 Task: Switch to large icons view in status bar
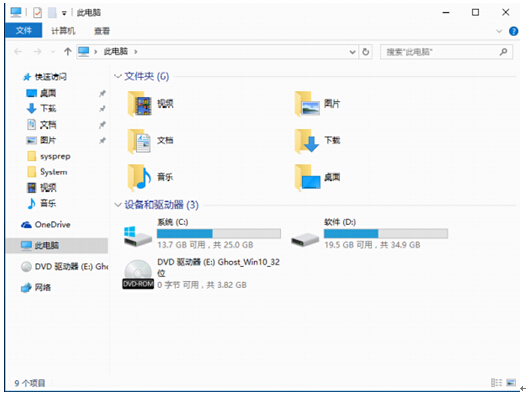click(511, 383)
